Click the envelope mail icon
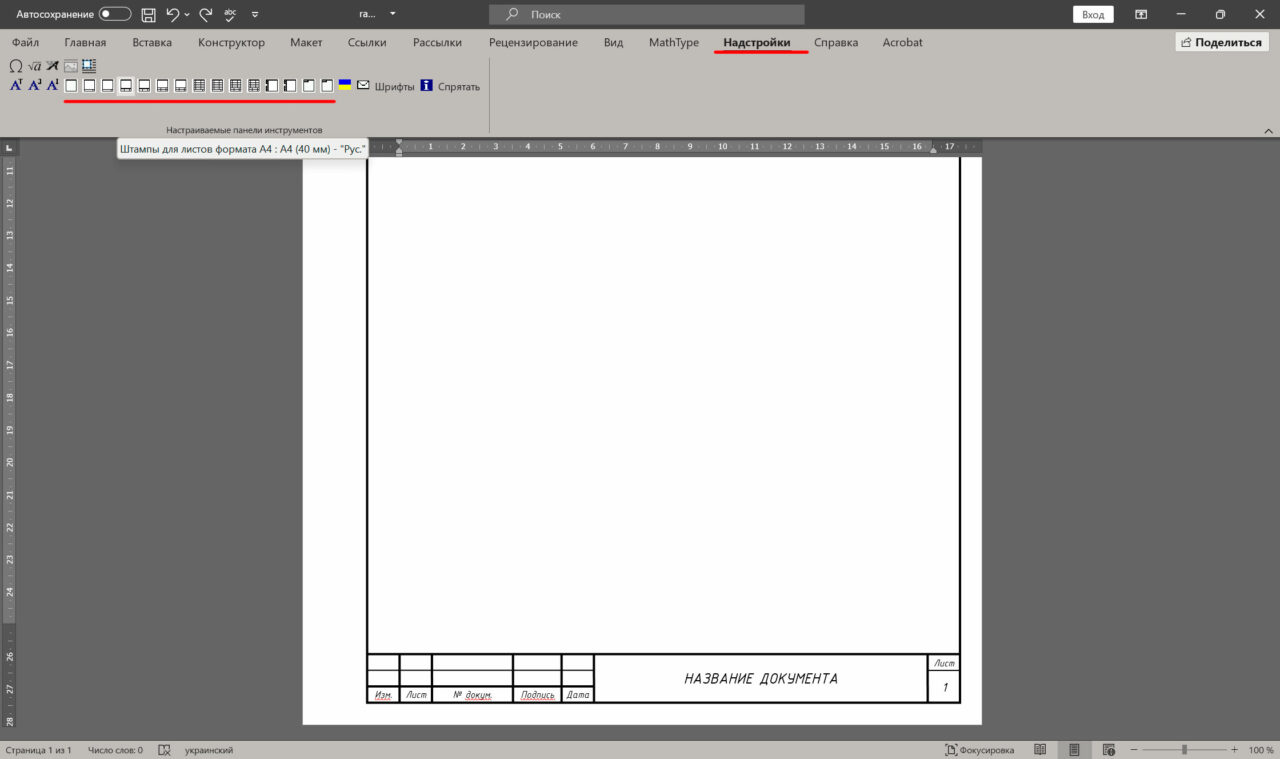This screenshot has height=759, width=1280. pos(363,85)
